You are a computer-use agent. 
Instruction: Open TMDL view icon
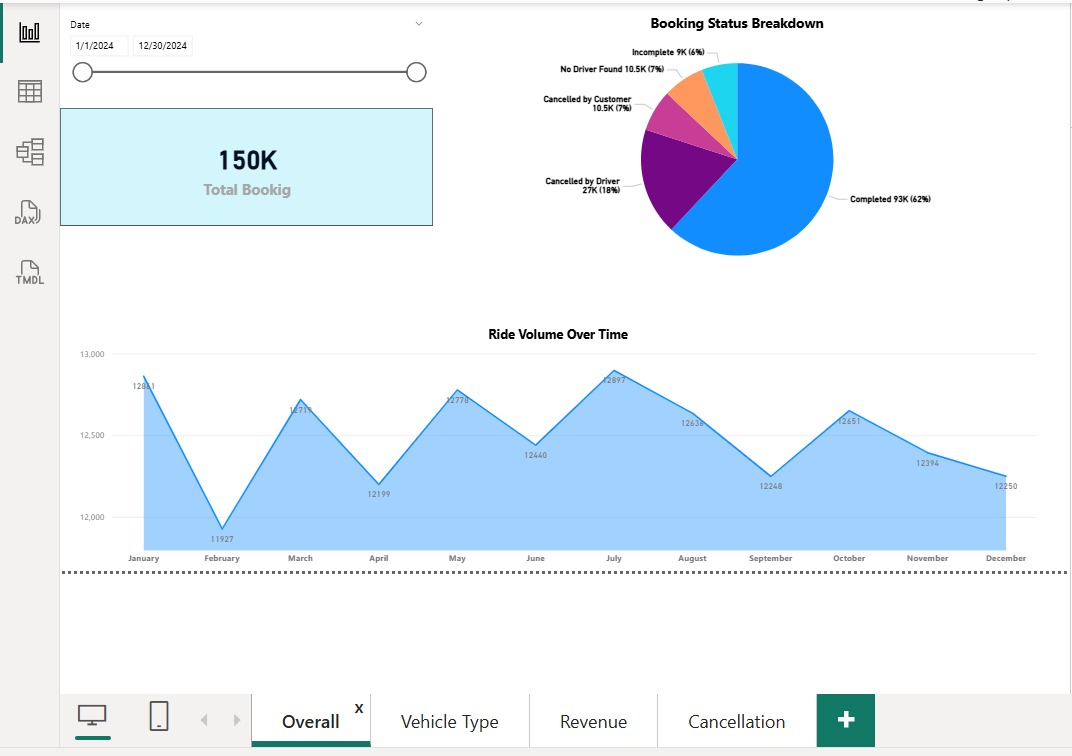click(29, 272)
